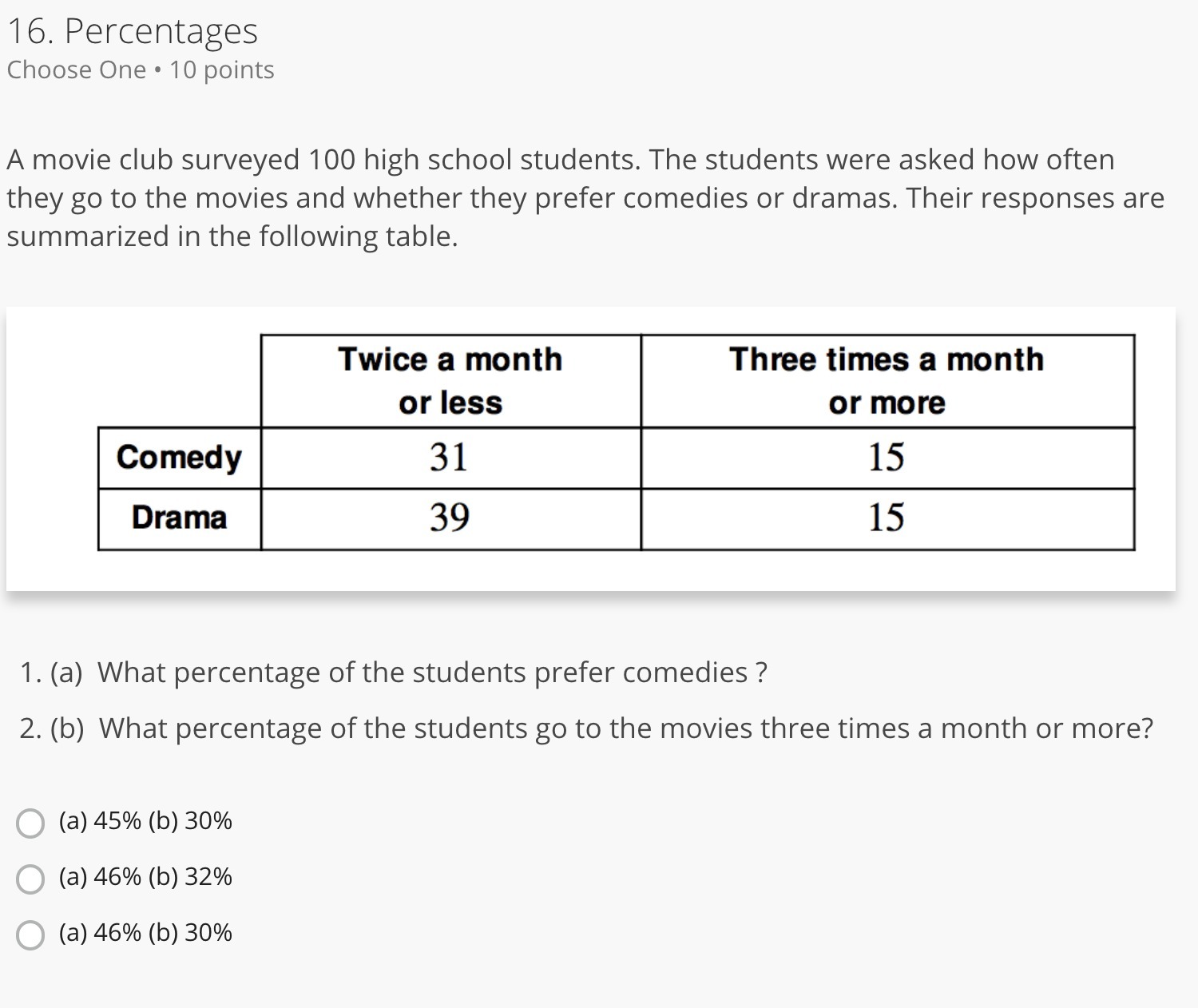Click the "Comedy" row header in table

(179, 458)
